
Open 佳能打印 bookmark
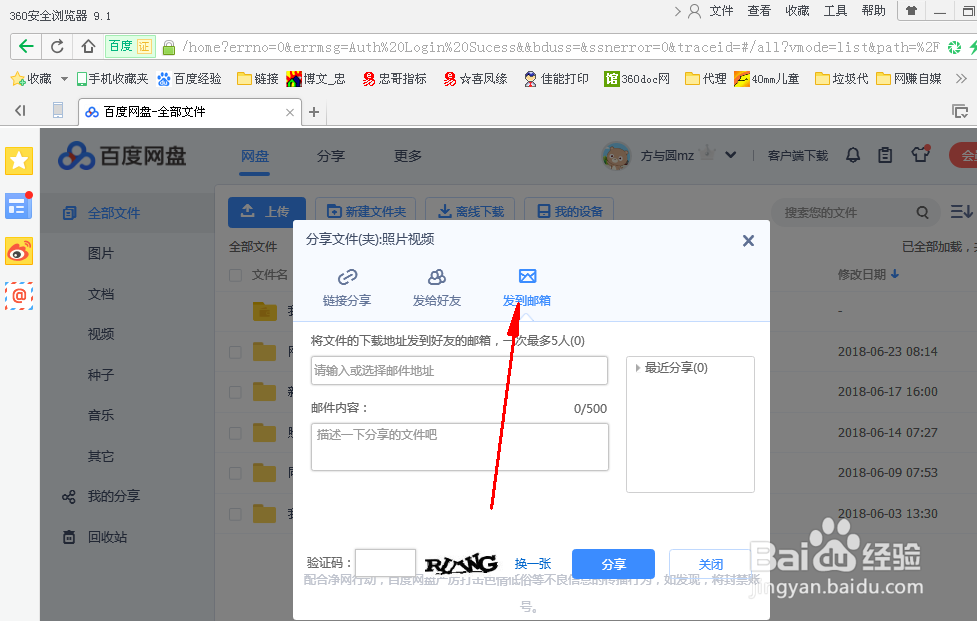(556, 79)
